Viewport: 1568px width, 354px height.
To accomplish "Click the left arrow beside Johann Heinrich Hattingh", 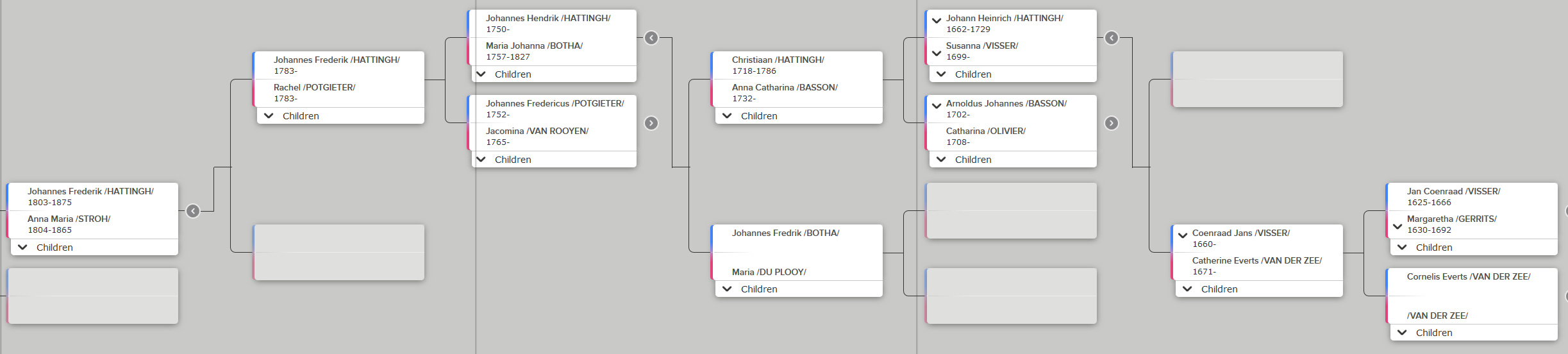I will point(1112,38).
